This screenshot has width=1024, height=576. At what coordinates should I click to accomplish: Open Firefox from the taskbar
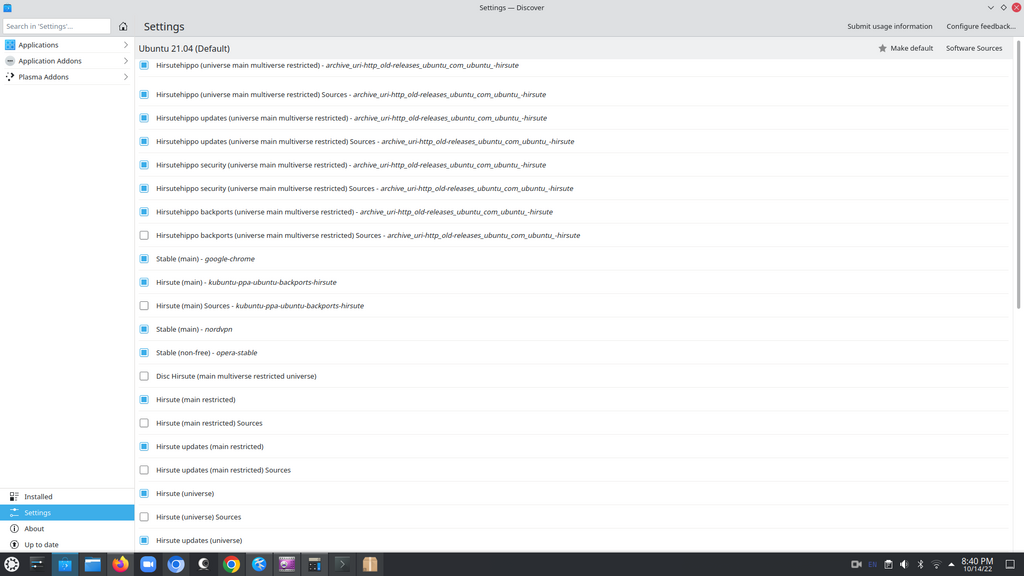click(120, 564)
